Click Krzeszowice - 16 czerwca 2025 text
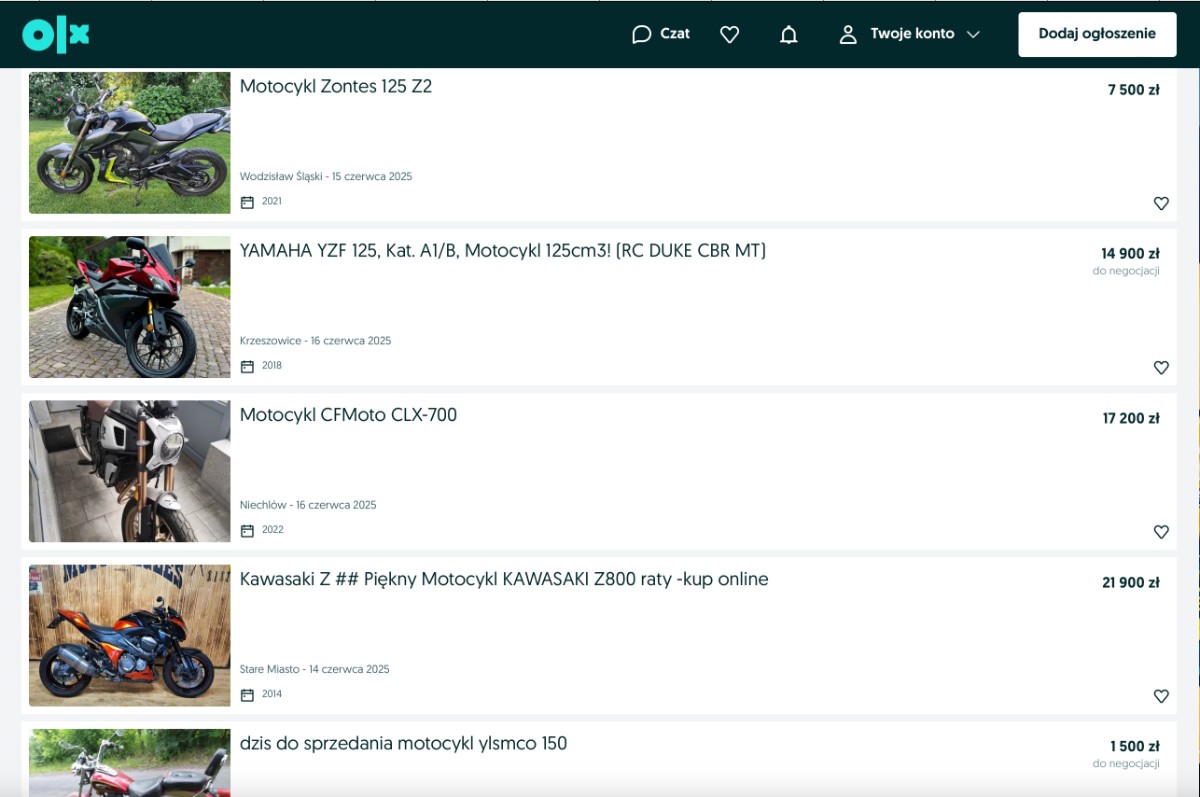 point(316,340)
